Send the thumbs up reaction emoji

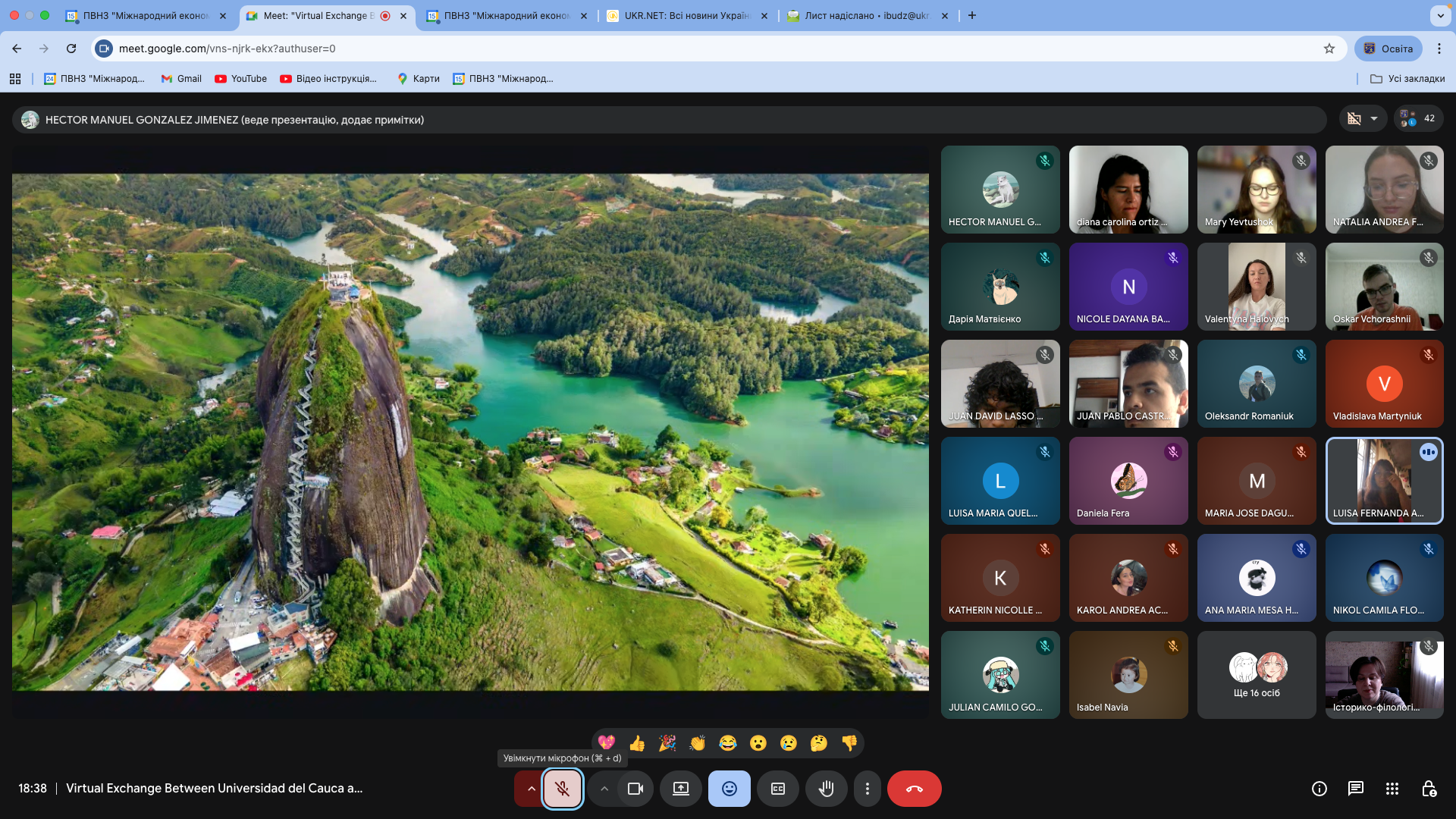coord(637,743)
